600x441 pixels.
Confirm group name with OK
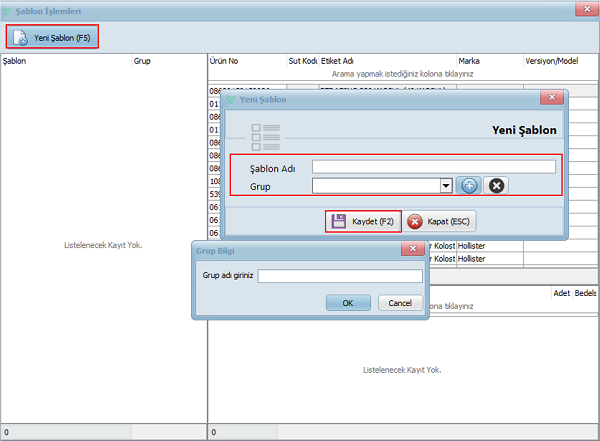tap(347, 302)
